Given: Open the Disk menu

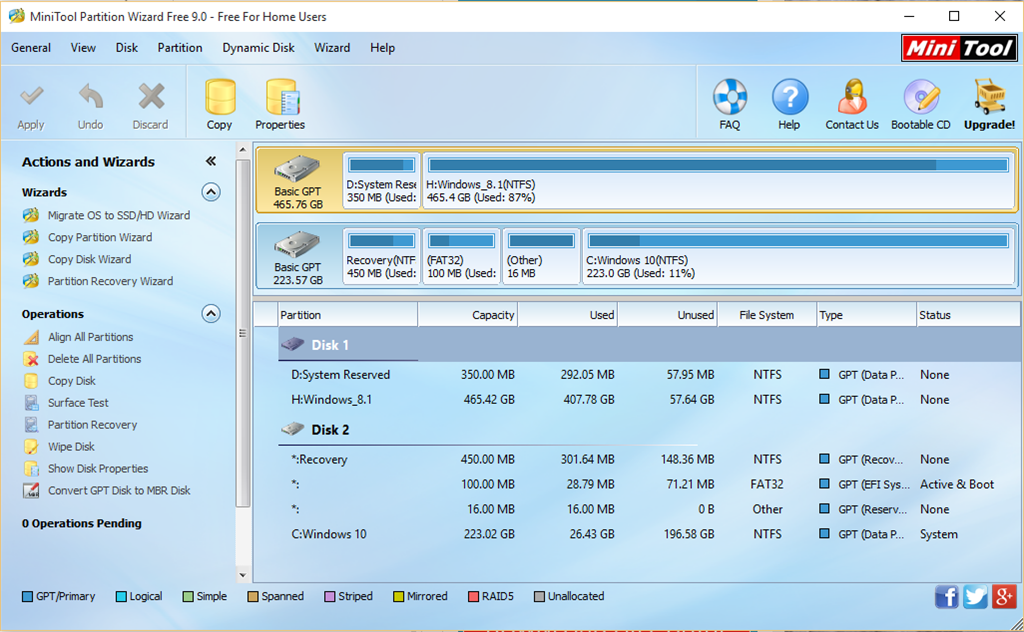Looking at the screenshot, I should 127,48.
